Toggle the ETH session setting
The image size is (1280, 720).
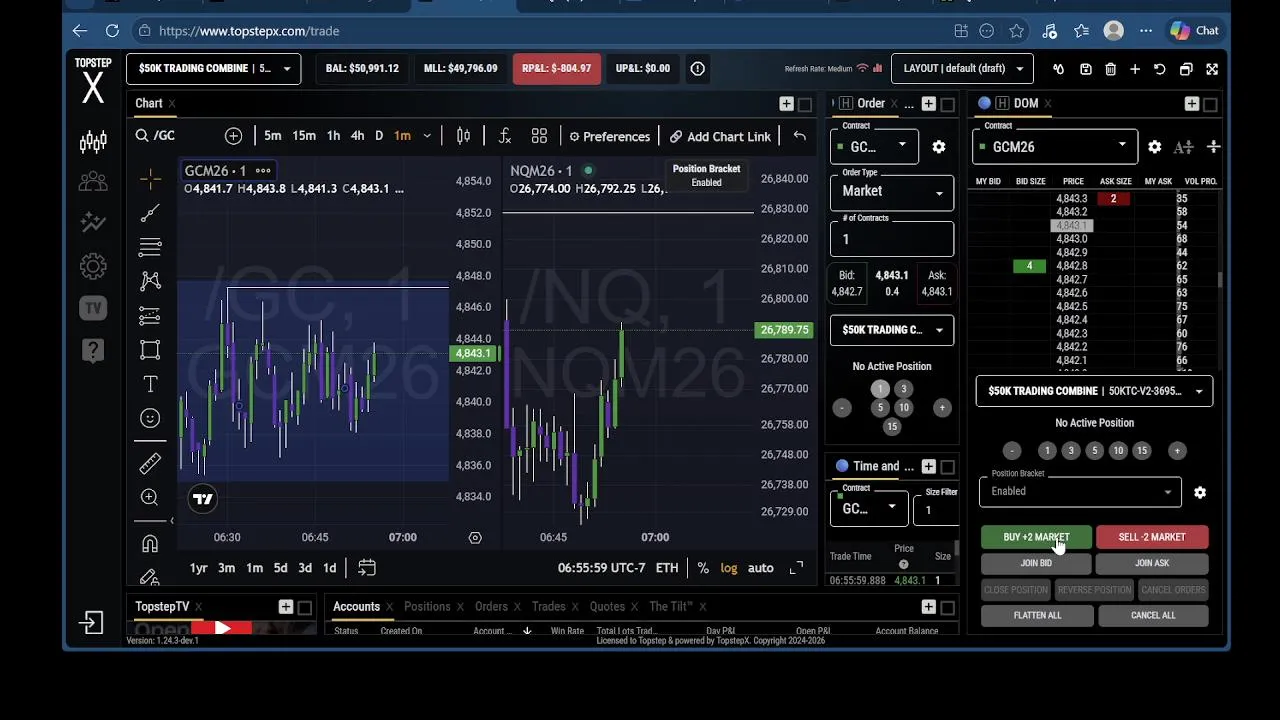[667, 568]
